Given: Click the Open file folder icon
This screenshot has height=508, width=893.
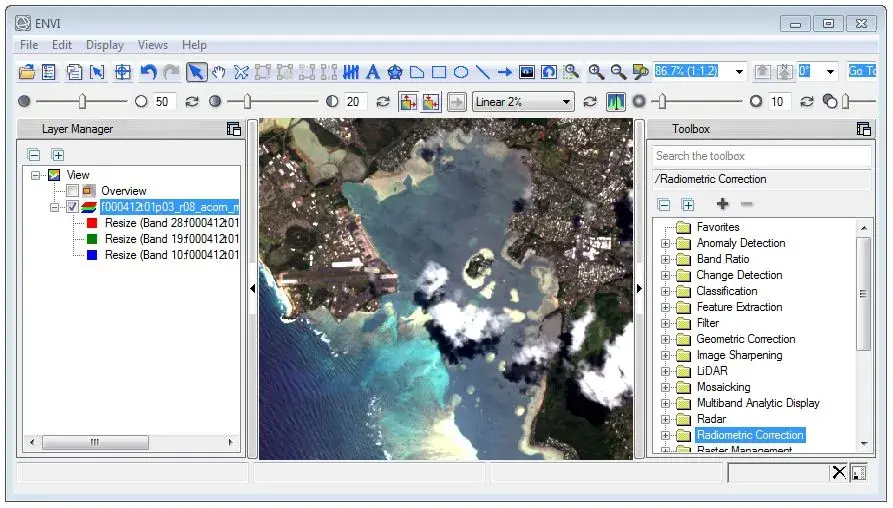Looking at the screenshot, I should click(27, 72).
